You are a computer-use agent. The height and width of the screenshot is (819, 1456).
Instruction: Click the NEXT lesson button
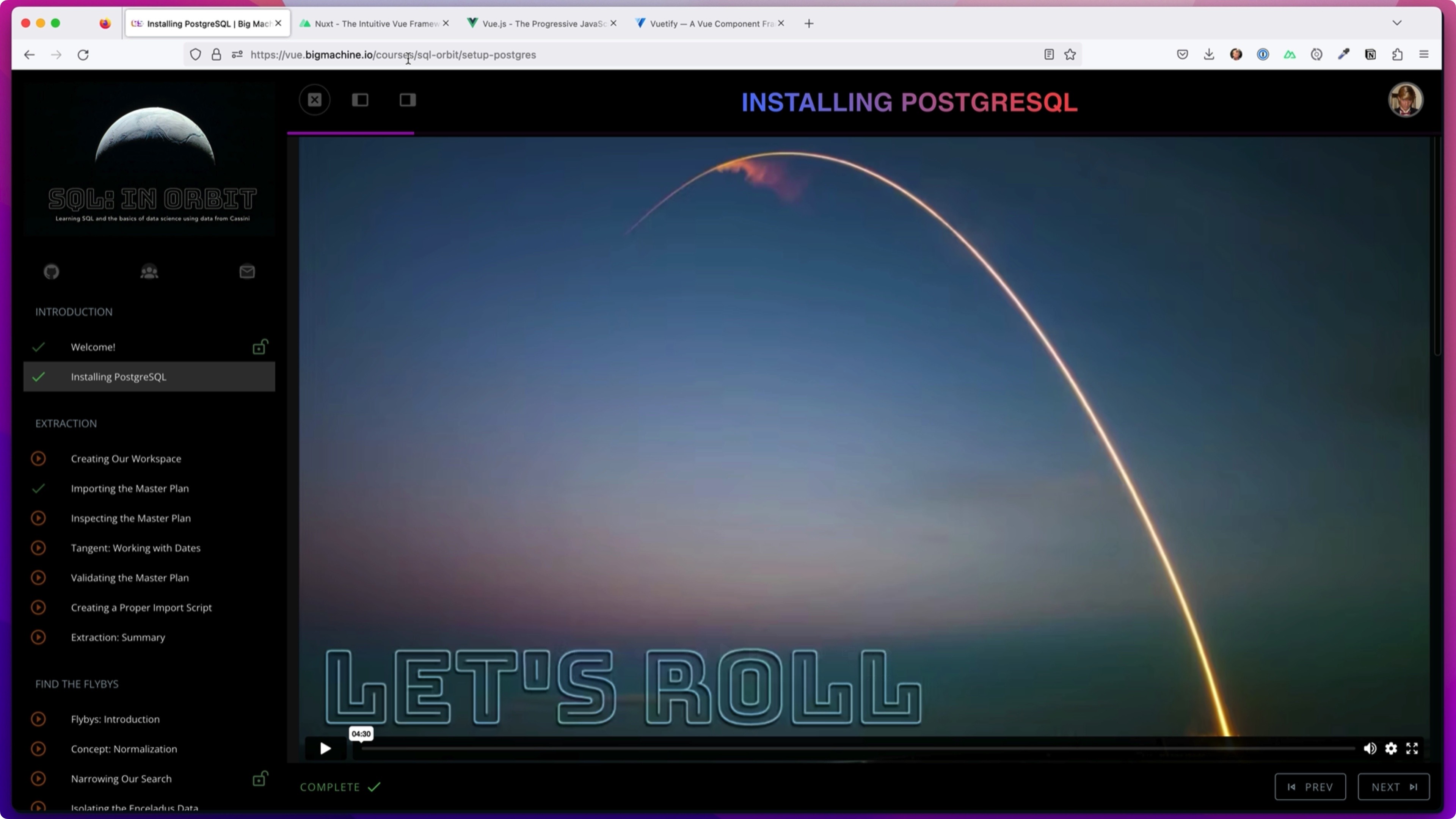click(x=1394, y=787)
